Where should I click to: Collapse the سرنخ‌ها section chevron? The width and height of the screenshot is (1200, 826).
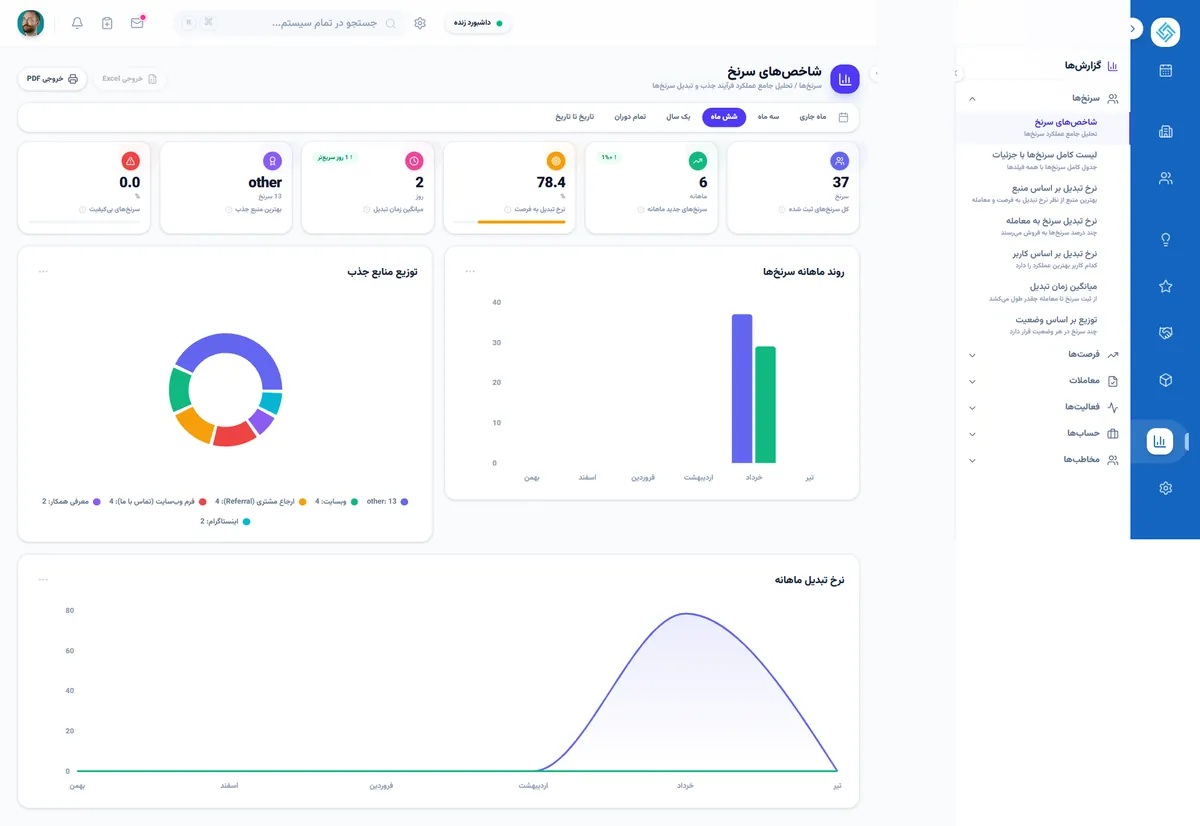972,99
